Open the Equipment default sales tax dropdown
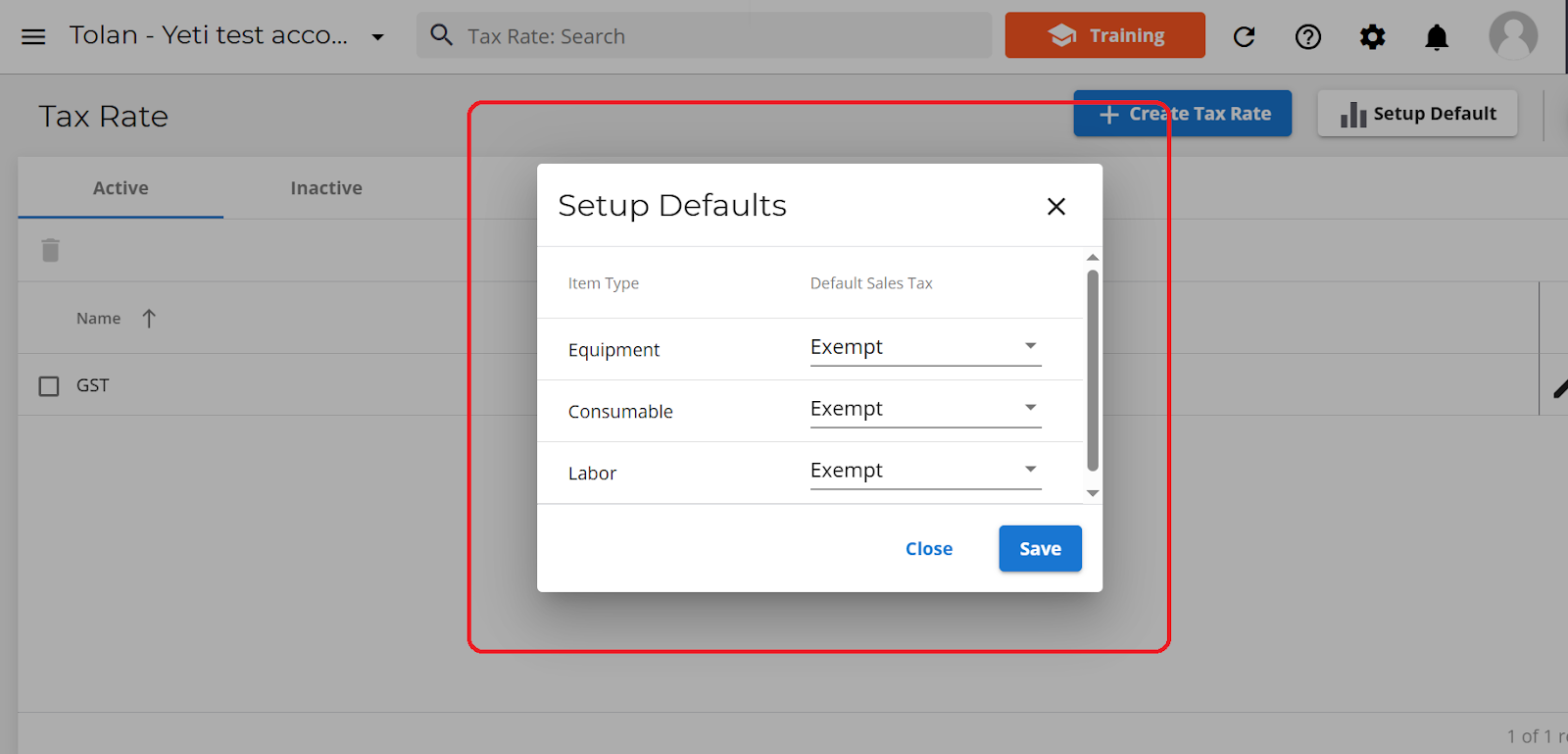 925,347
